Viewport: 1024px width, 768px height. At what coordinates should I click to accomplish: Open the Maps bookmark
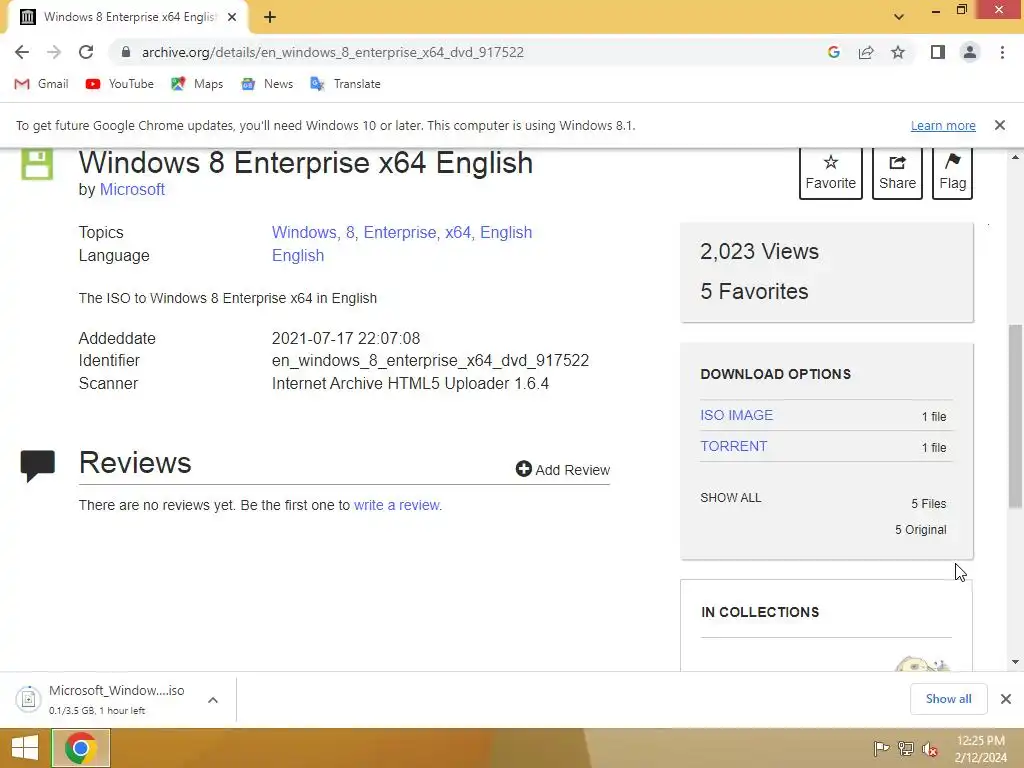pos(197,84)
